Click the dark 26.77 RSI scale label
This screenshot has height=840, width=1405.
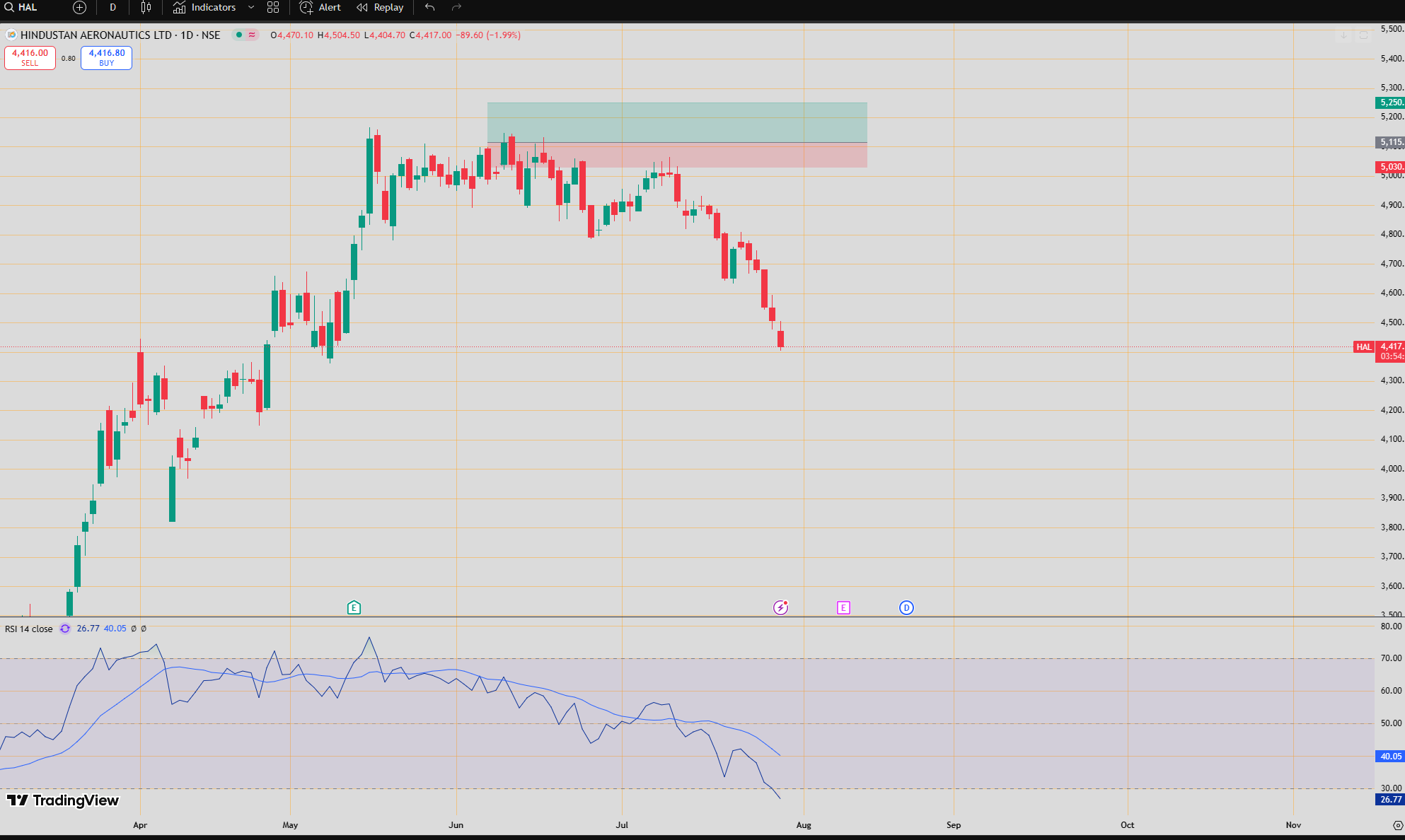tap(1390, 799)
